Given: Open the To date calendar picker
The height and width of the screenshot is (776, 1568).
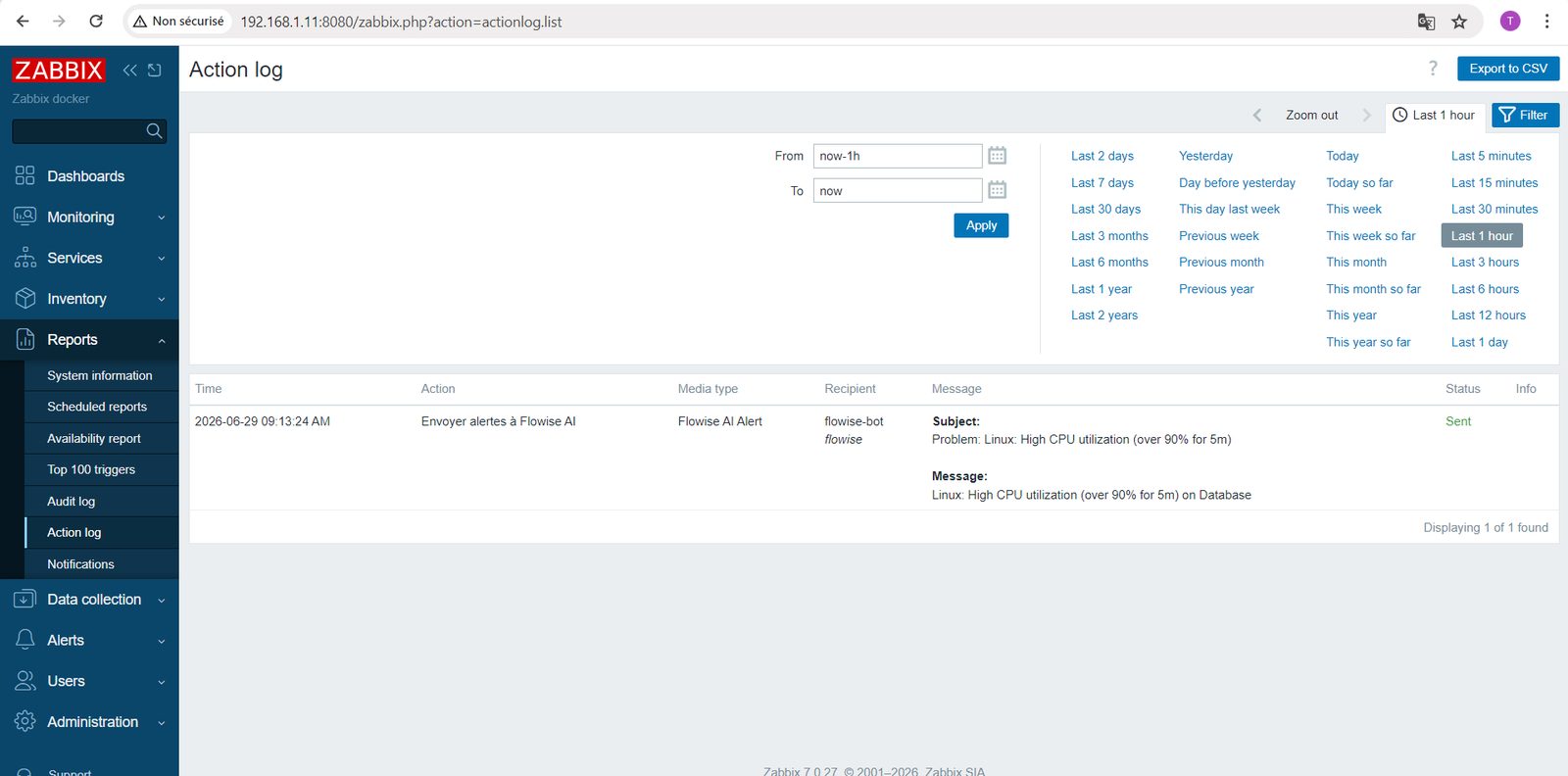Looking at the screenshot, I should tap(997, 190).
